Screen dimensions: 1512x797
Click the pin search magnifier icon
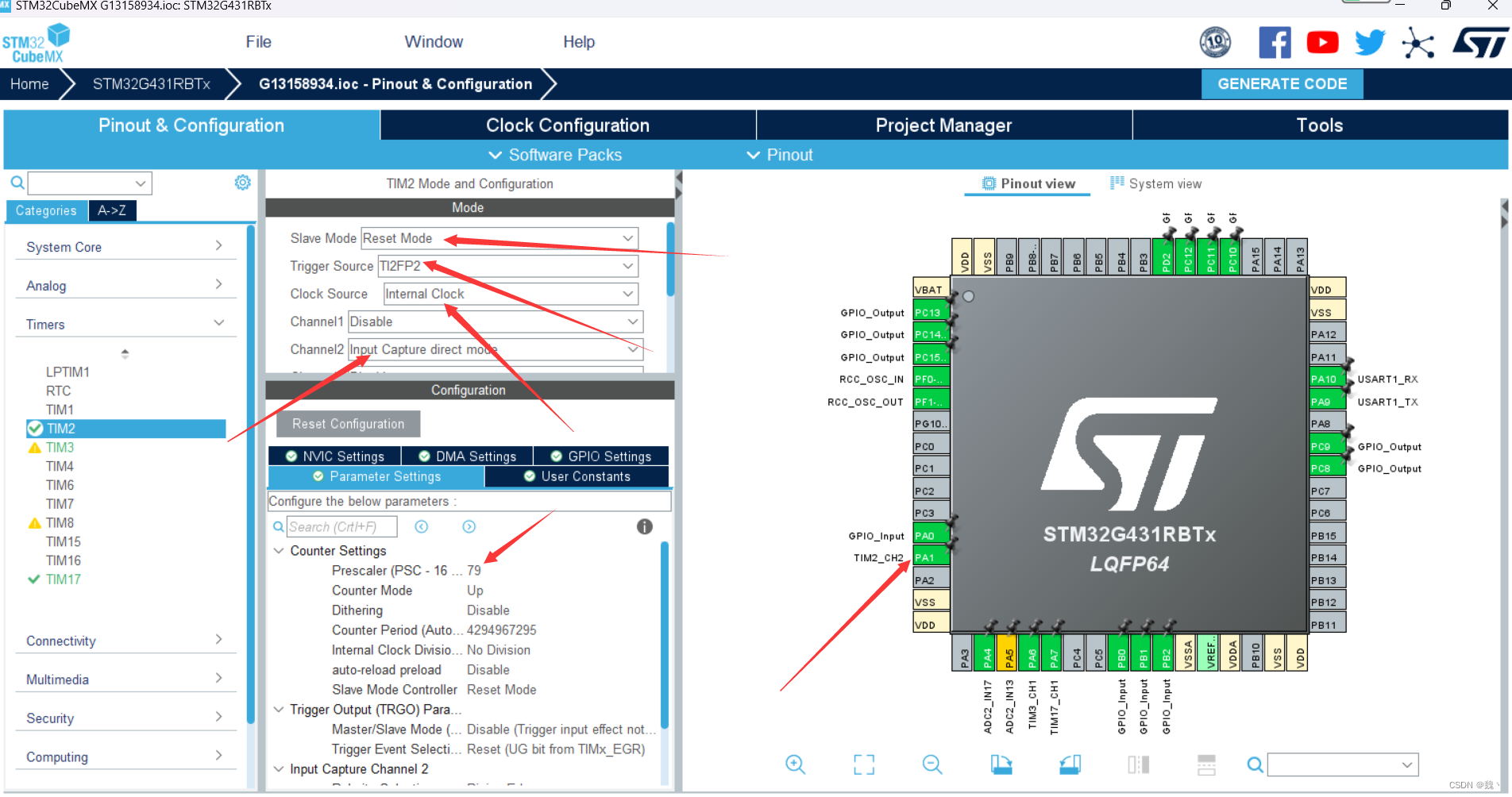click(x=1255, y=764)
